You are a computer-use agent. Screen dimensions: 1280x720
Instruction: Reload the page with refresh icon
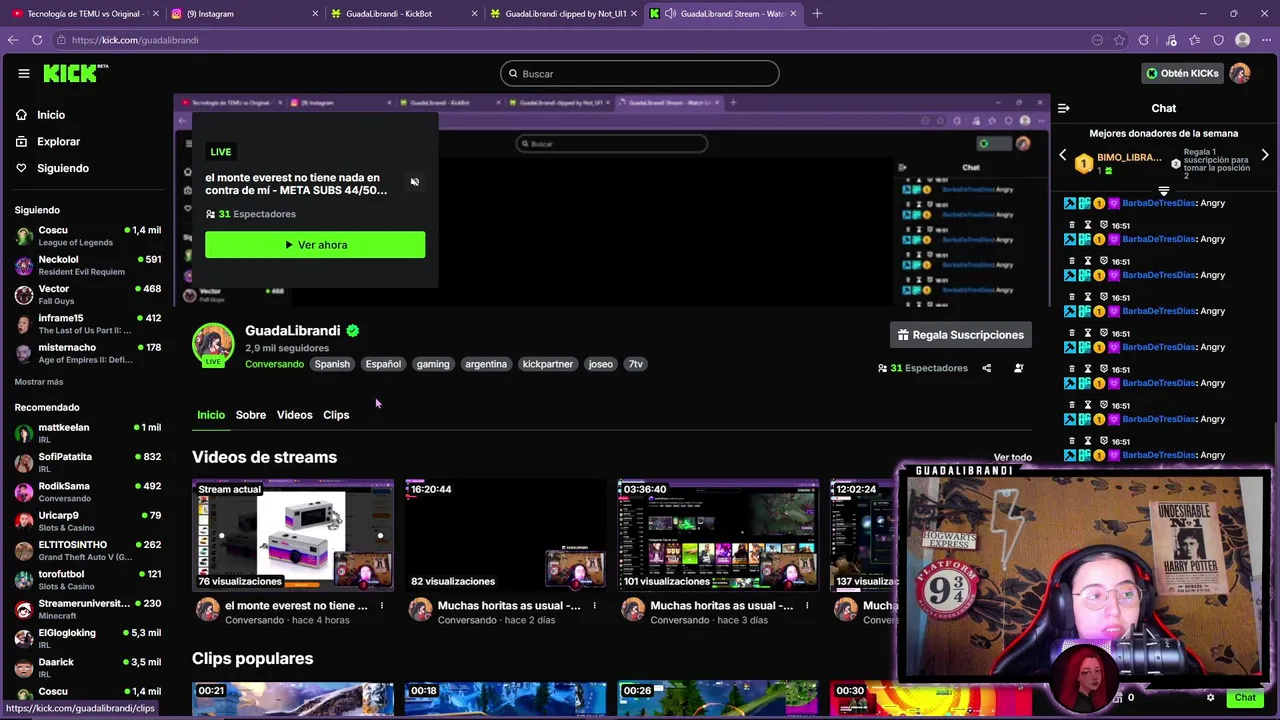37,40
